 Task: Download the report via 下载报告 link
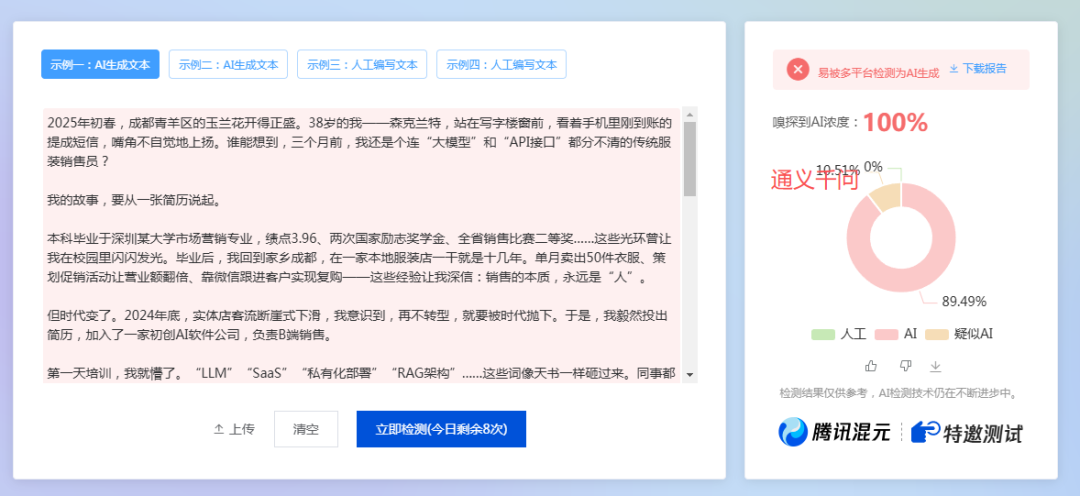click(978, 69)
